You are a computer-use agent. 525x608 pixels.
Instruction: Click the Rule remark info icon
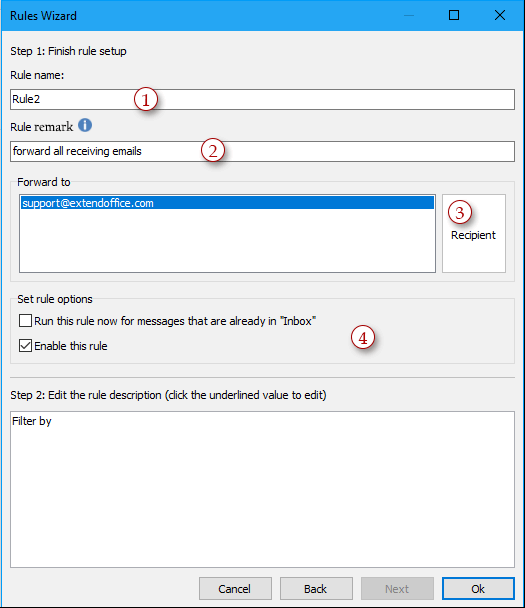click(85, 125)
